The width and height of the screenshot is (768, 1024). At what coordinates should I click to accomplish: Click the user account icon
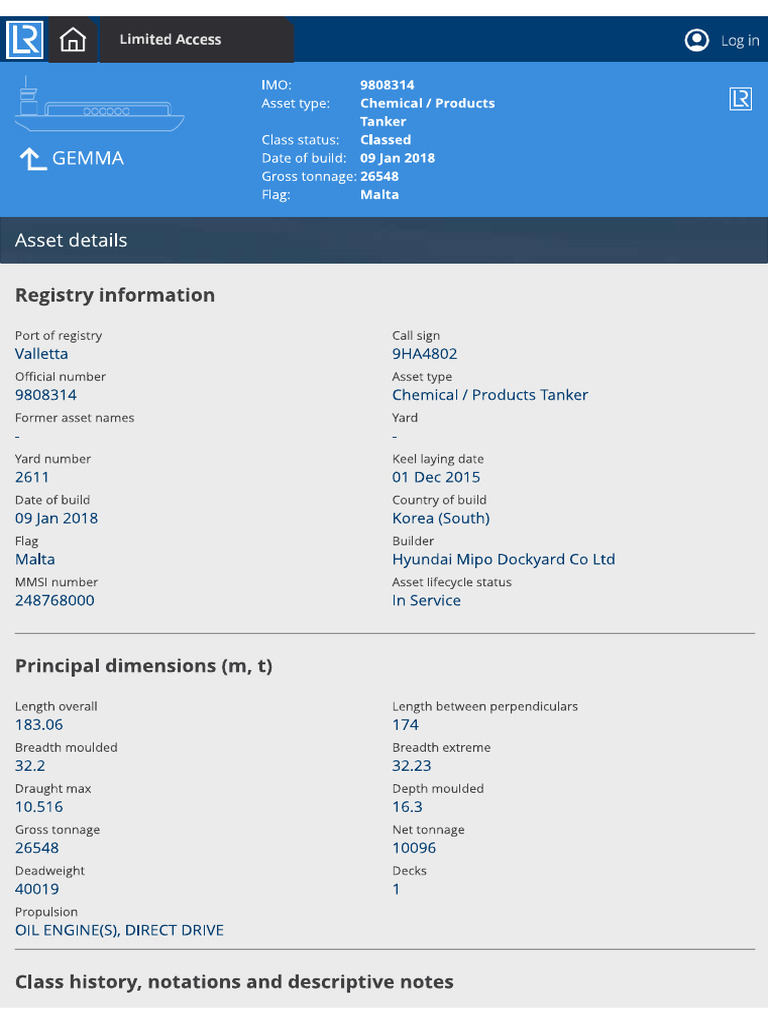(x=696, y=40)
